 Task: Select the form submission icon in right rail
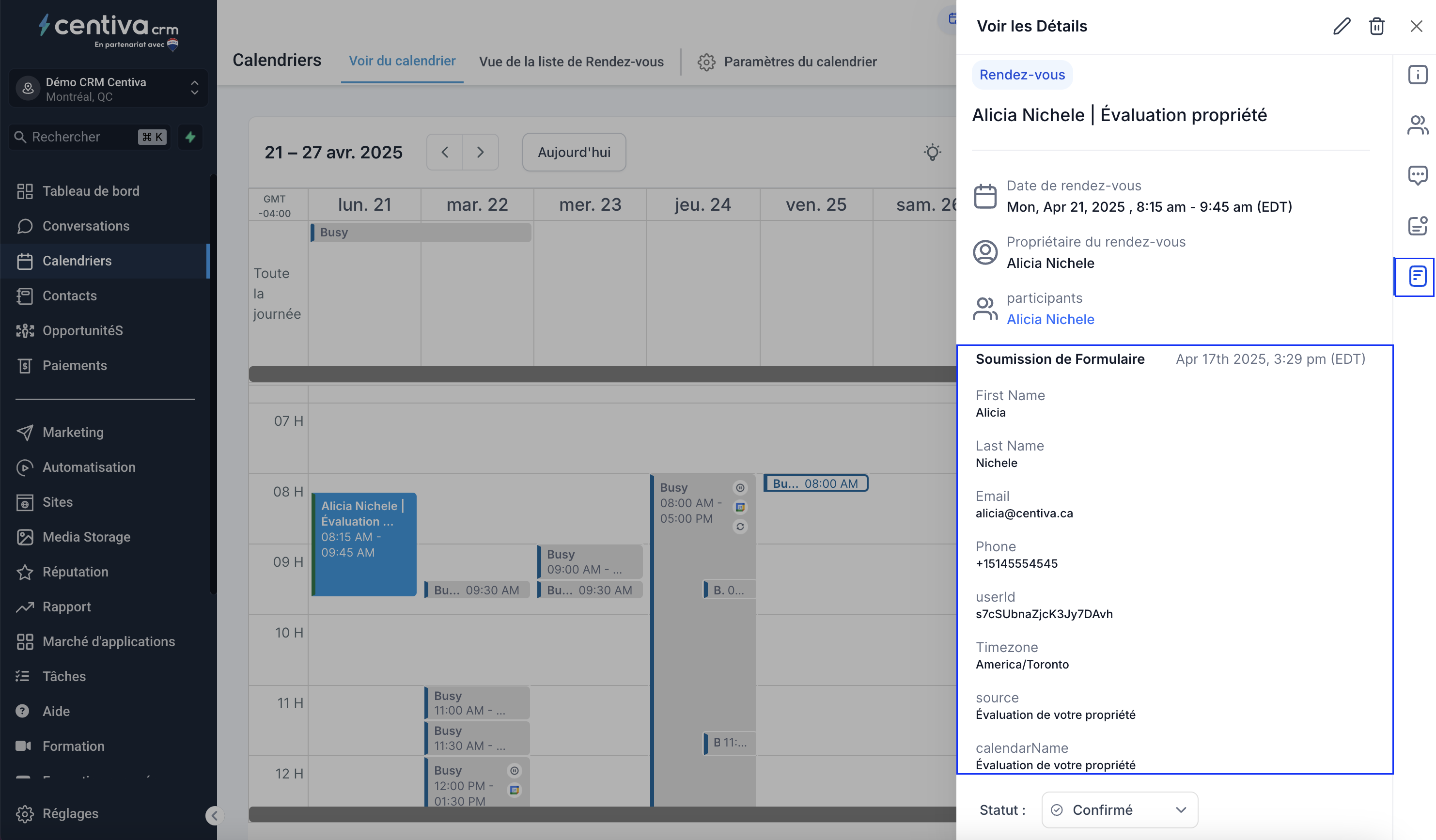(1417, 277)
